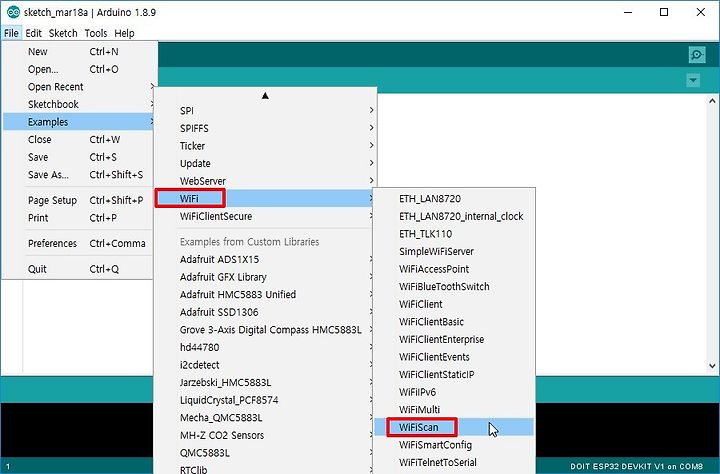Open the WiFiClient example

tap(454, 304)
